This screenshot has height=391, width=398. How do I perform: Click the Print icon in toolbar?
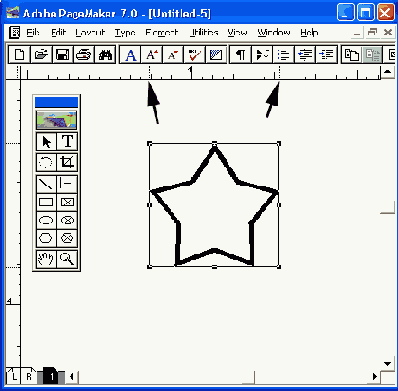click(84, 54)
